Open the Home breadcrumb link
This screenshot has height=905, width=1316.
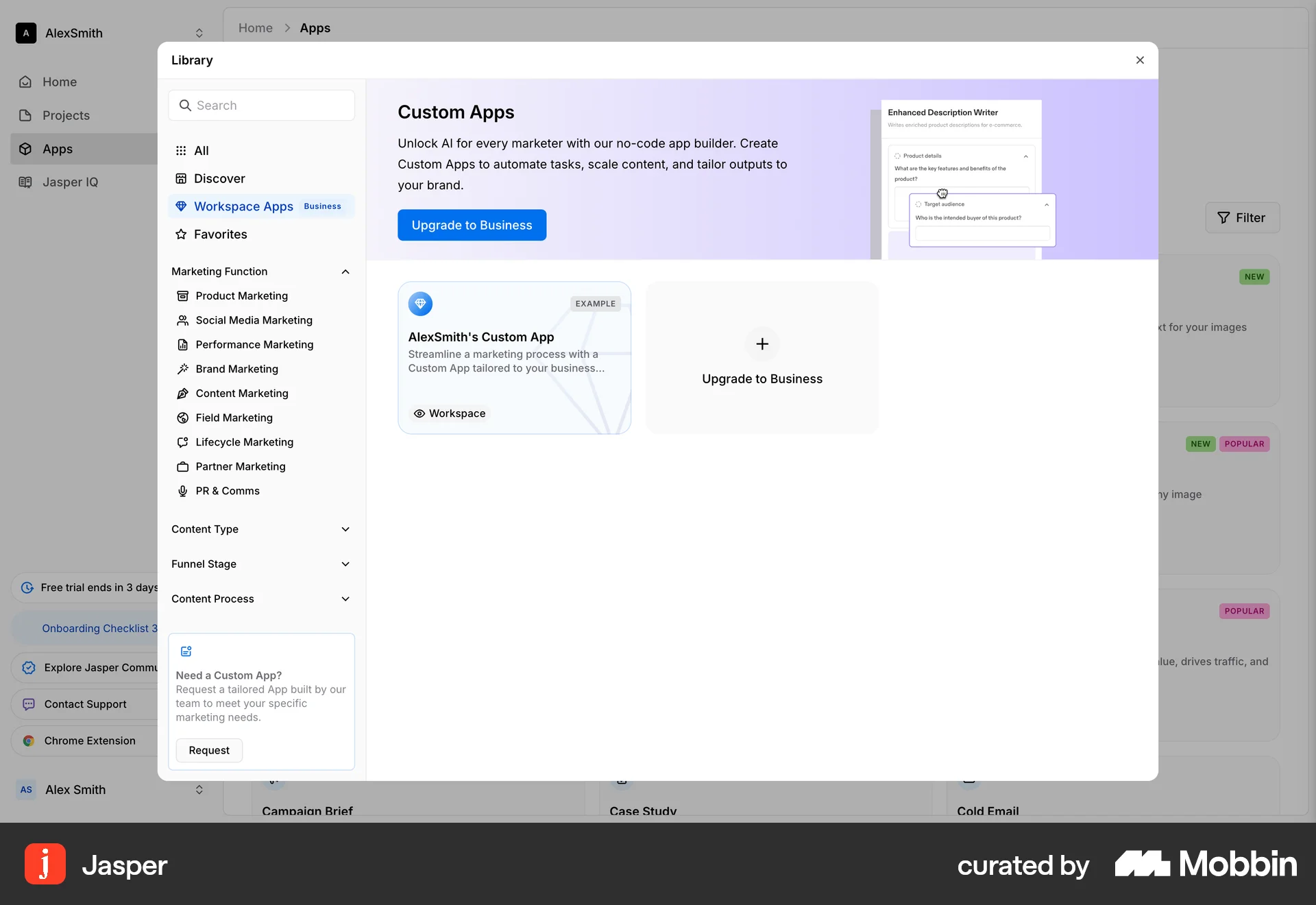(255, 28)
